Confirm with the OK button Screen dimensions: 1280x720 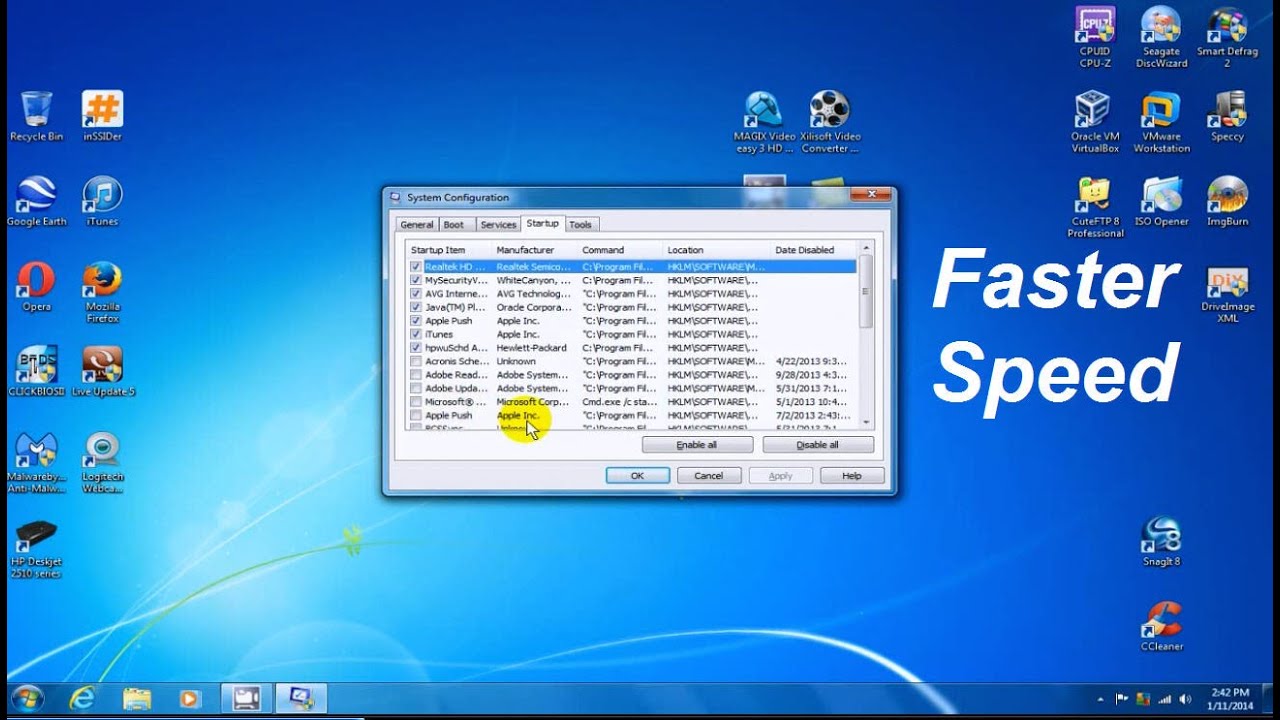(x=637, y=476)
